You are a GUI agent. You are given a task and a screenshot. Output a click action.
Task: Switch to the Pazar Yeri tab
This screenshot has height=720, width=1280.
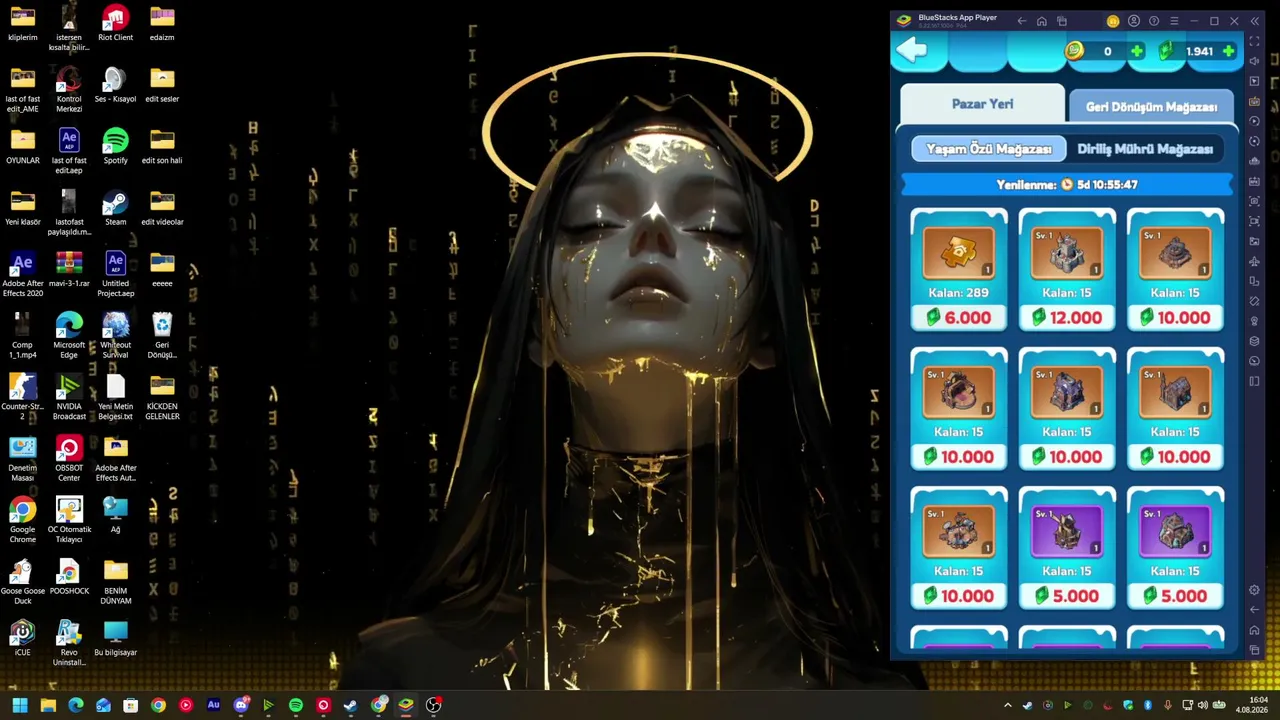tap(982, 104)
